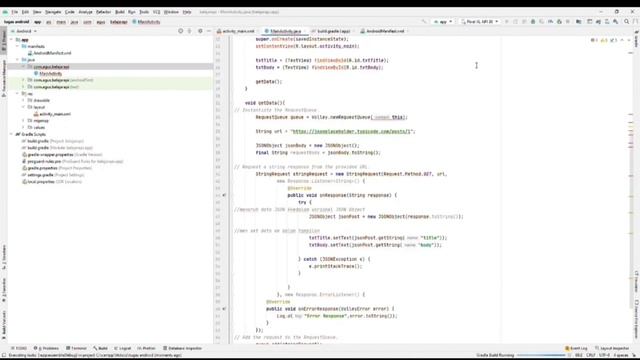The height and width of the screenshot is (360, 640).
Task: Open the Edit menu
Action: (25, 12)
